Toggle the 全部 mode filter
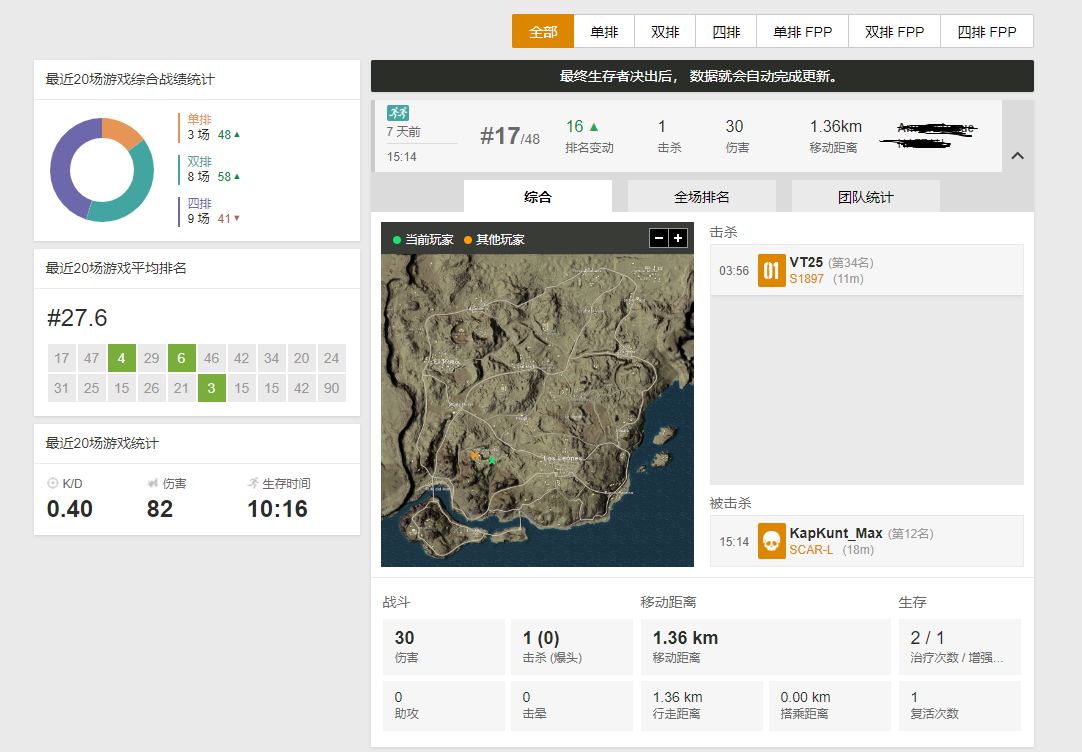The width and height of the screenshot is (1082, 752). coord(542,31)
